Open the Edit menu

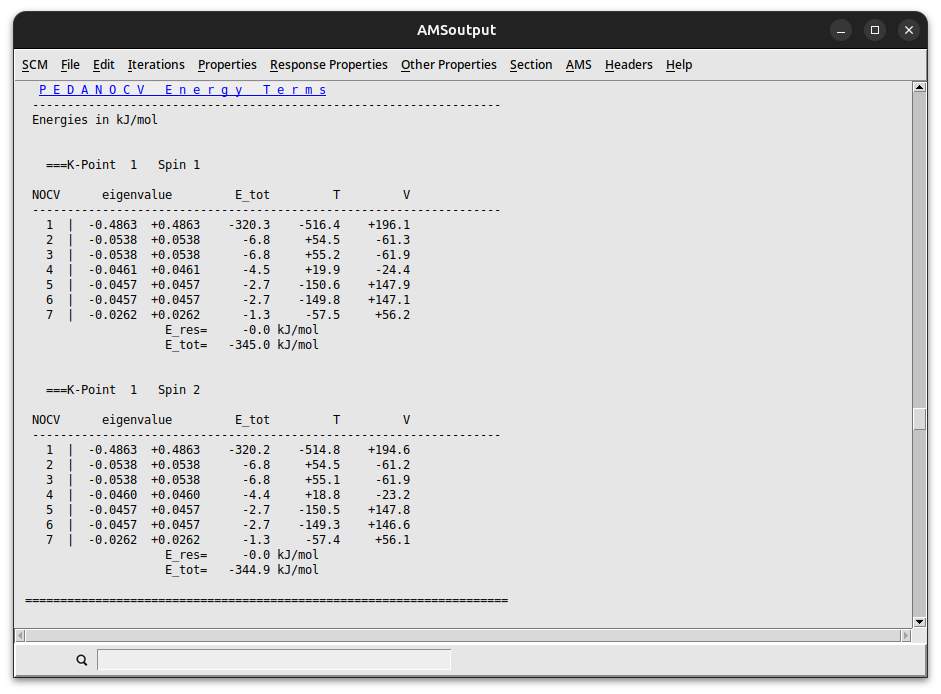(103, 64)
